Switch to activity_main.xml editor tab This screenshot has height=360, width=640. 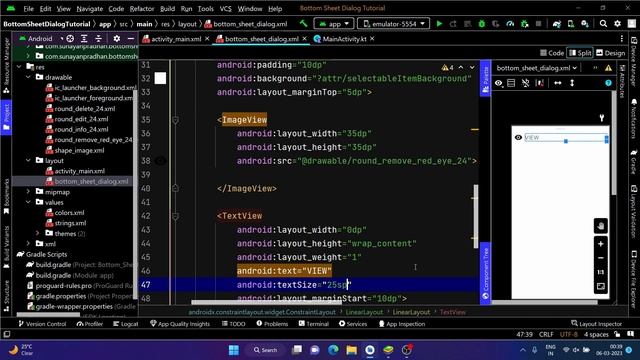click(176, 39)
